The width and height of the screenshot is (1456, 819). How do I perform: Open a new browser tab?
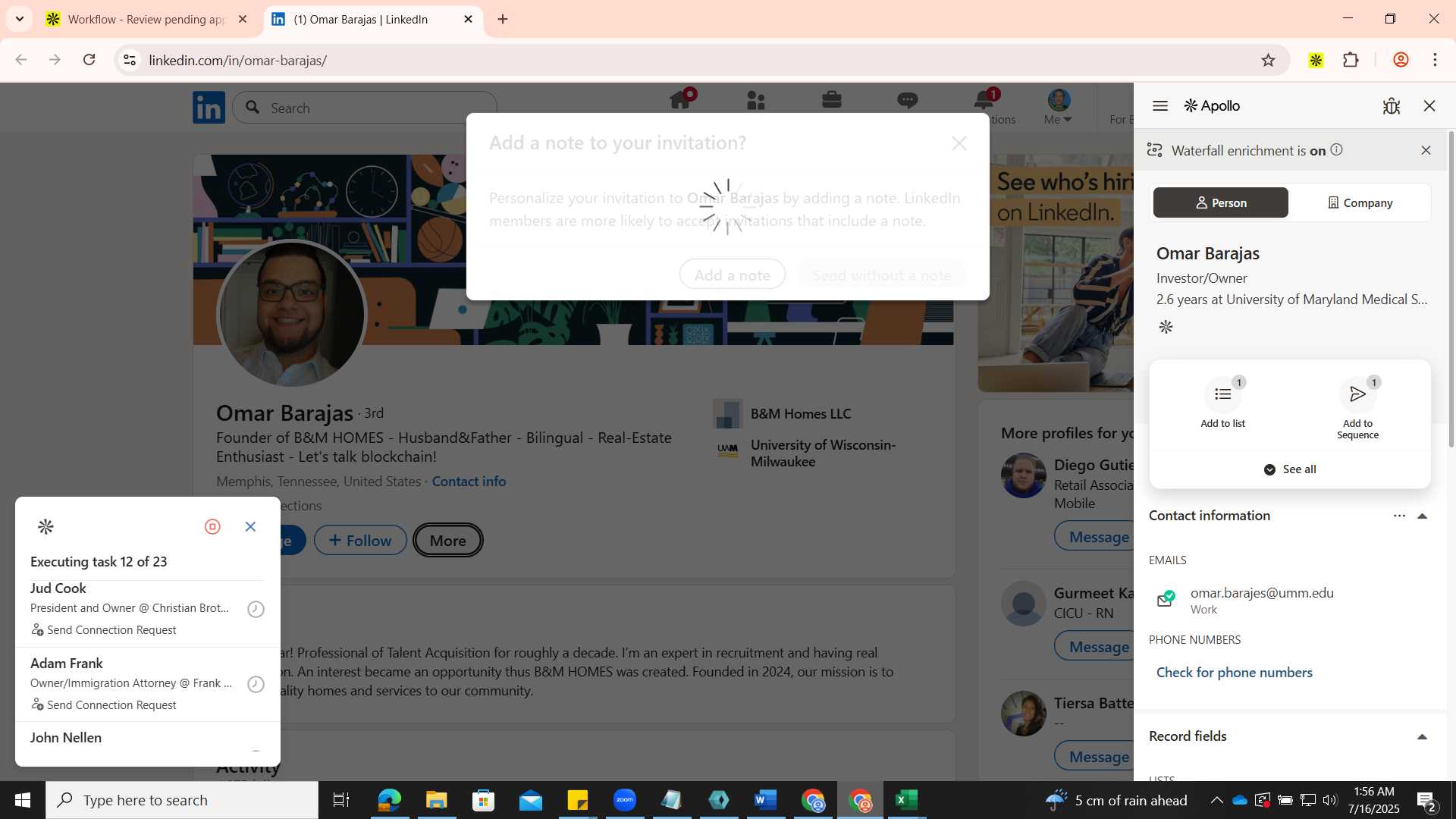(x=503, y=19)
